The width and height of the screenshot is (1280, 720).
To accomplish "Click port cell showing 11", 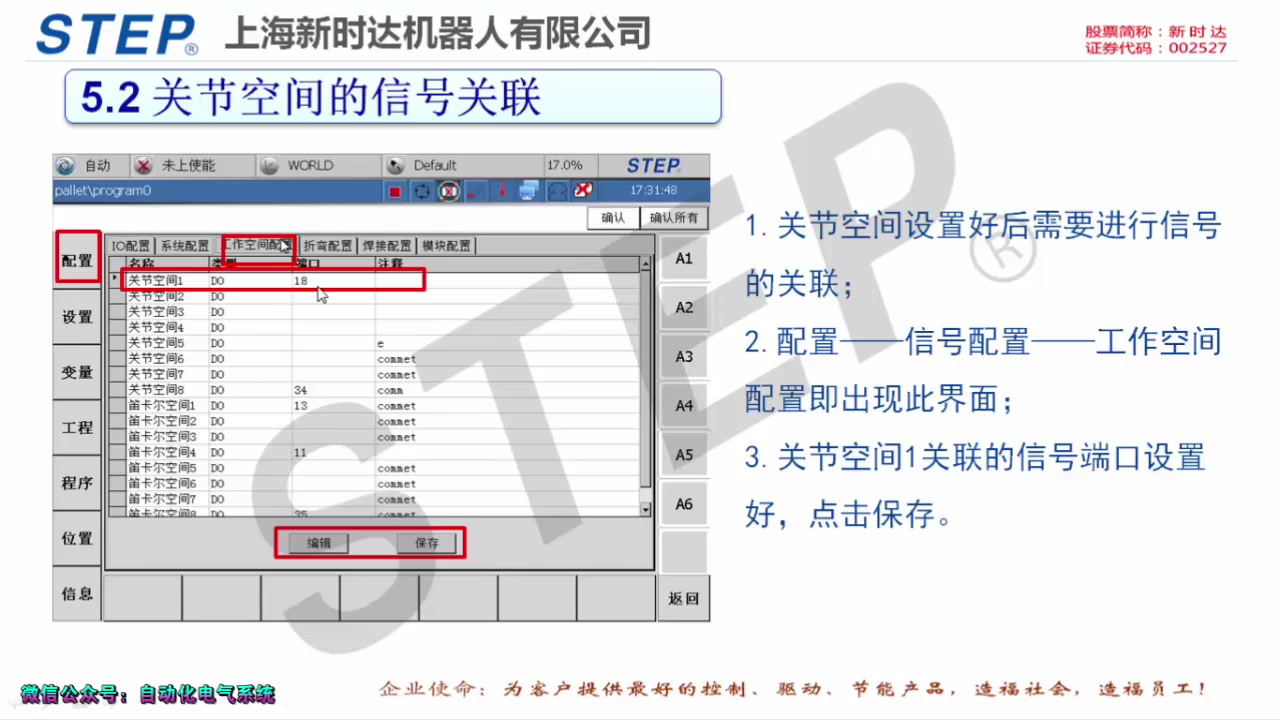I will (333, 452).
